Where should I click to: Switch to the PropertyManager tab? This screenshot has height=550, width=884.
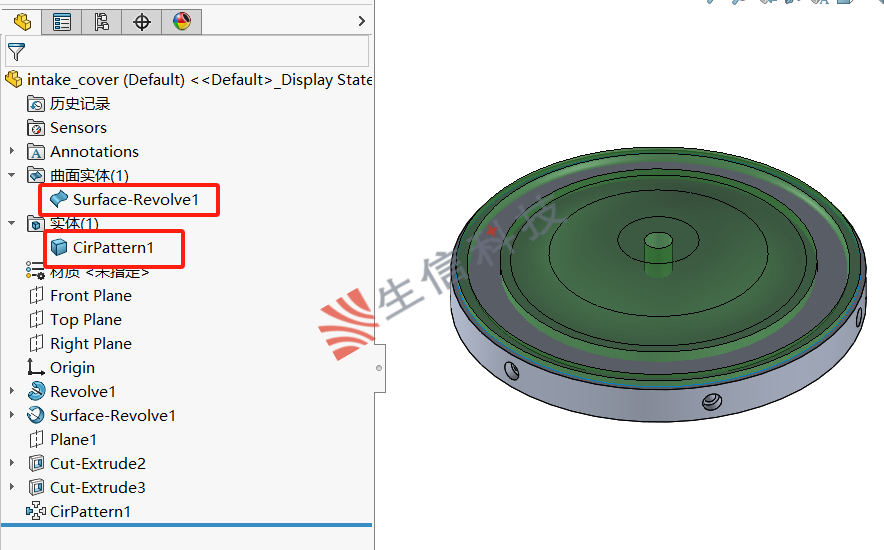click(62, 21)
